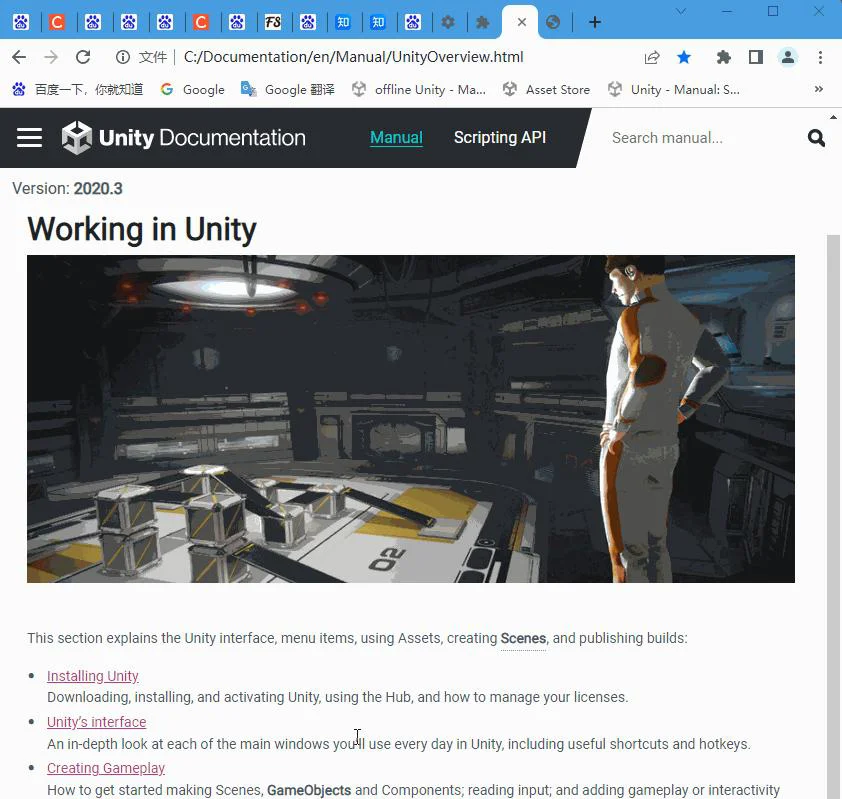Click the blue bookmark star
The width and height of the screenshot is (842, 799).
[x=684, y=57]
